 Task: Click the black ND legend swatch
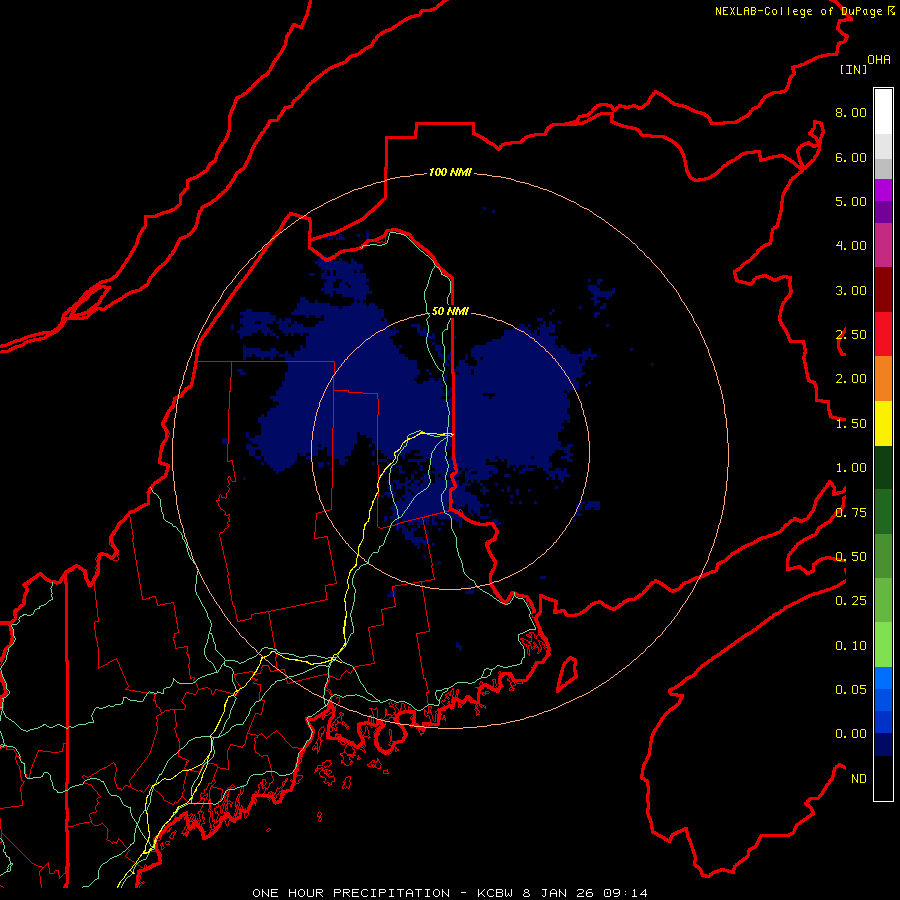[883, 778]
